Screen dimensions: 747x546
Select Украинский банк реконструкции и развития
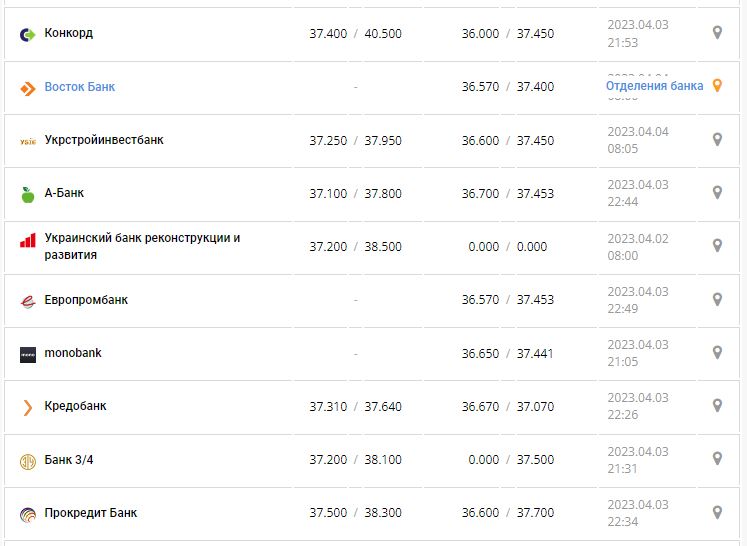pos(142,246)
